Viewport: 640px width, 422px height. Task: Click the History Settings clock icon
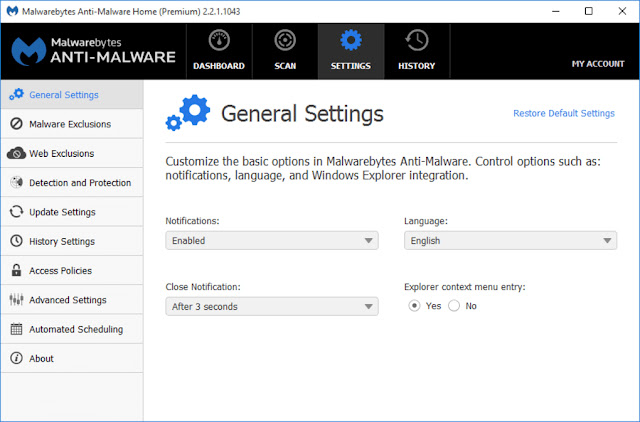coord(16,241)
